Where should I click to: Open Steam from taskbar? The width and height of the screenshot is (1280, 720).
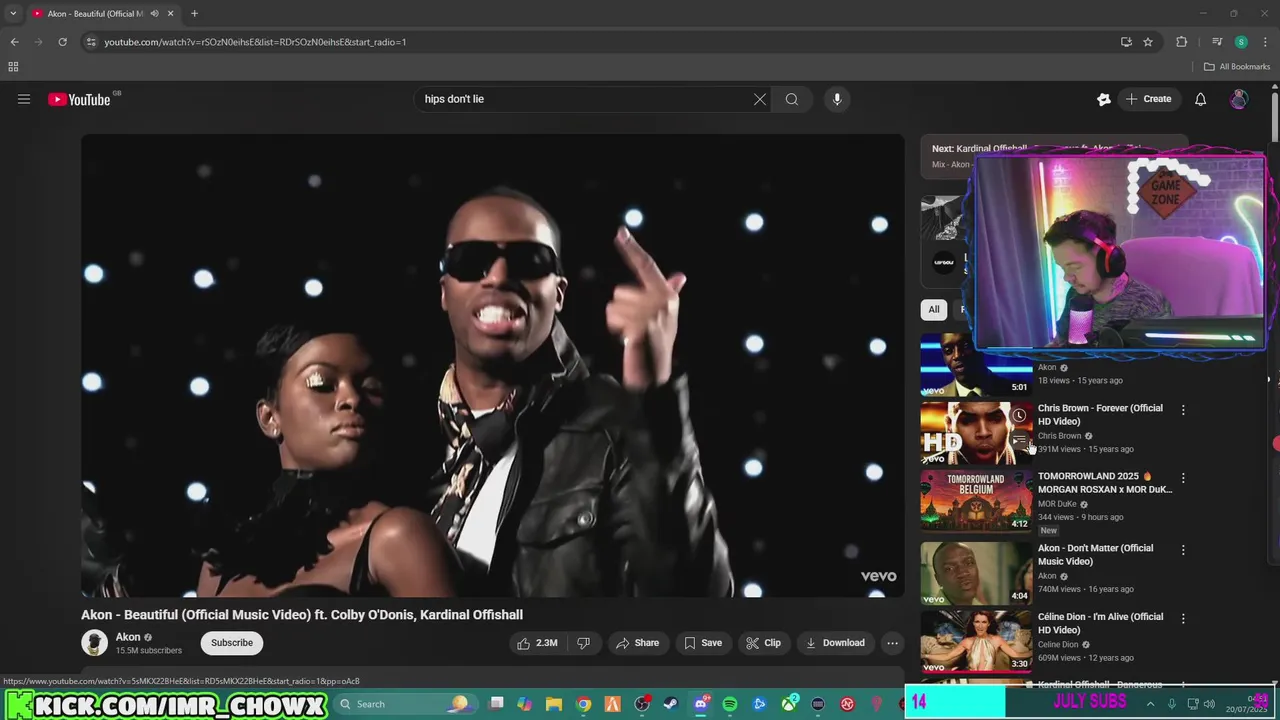pyautogui.click(x=671, y=704)
